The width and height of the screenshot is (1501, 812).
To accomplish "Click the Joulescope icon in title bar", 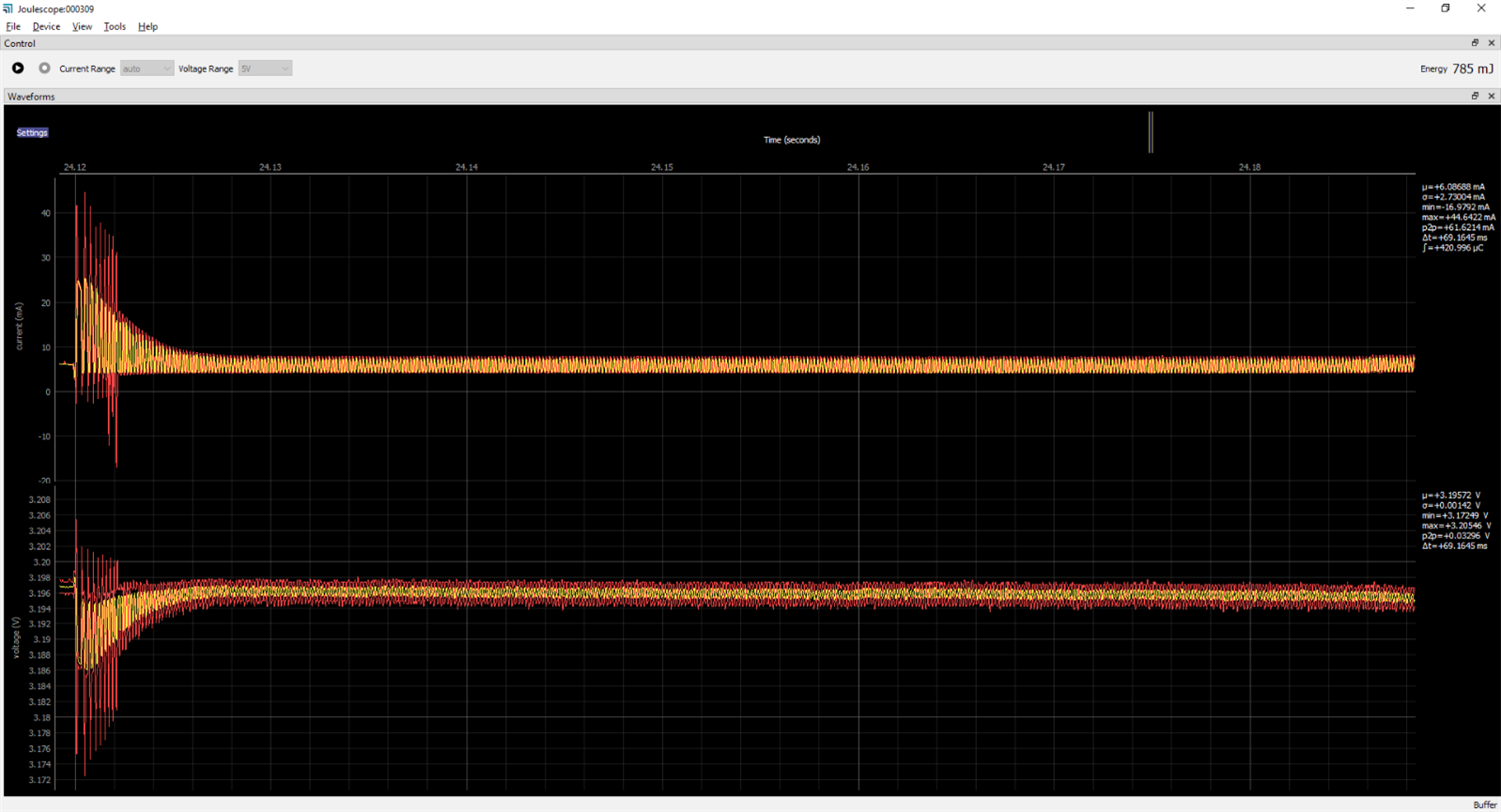I will [x=8, y=8].
